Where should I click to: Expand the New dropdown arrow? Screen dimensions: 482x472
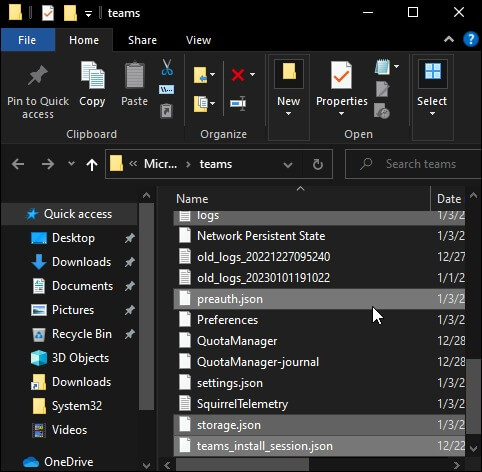[x=289, y=114]
